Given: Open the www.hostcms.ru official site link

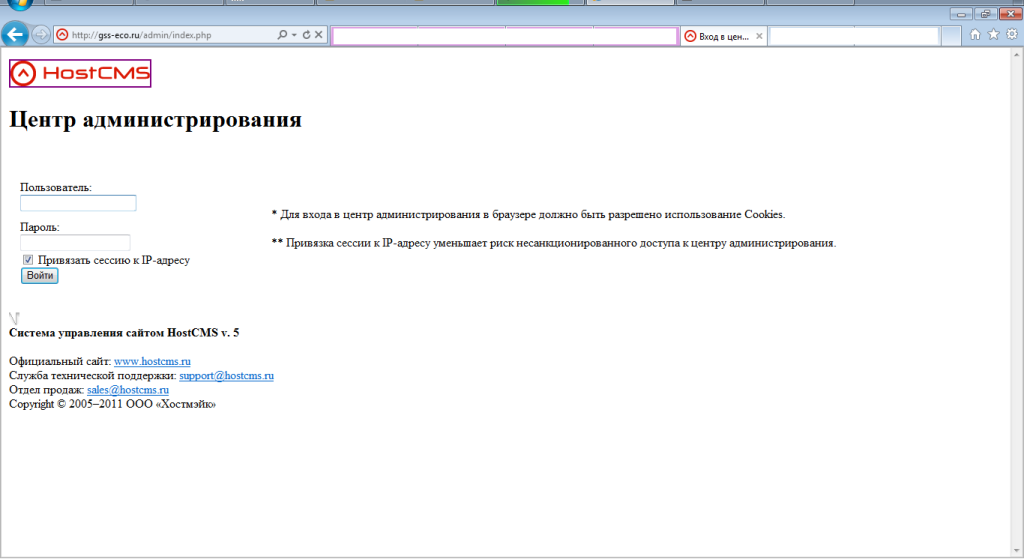Looking at the screenshot, I should pos(152,360).
